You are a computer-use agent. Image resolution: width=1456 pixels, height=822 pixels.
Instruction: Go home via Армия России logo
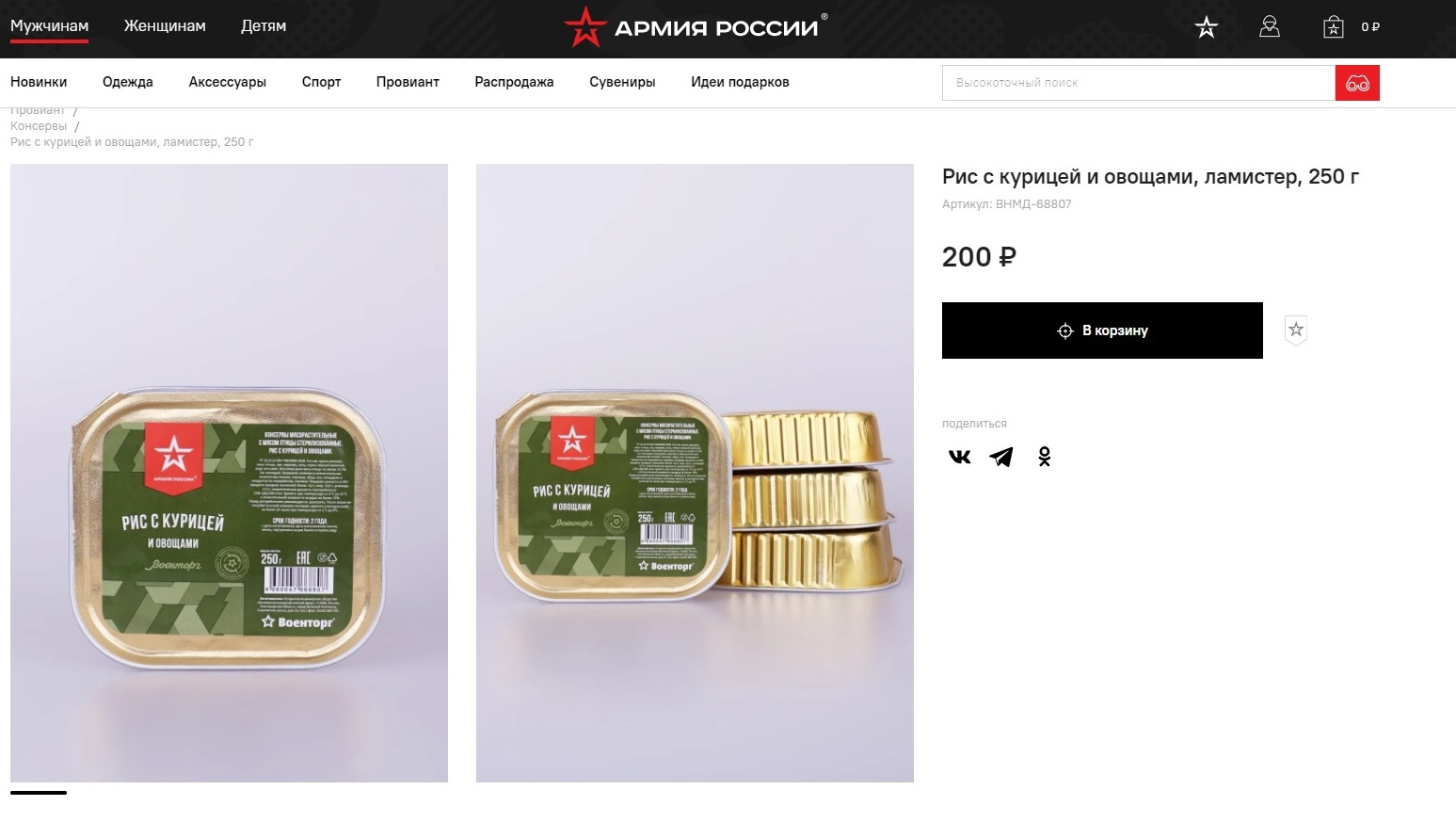point(696,27)
